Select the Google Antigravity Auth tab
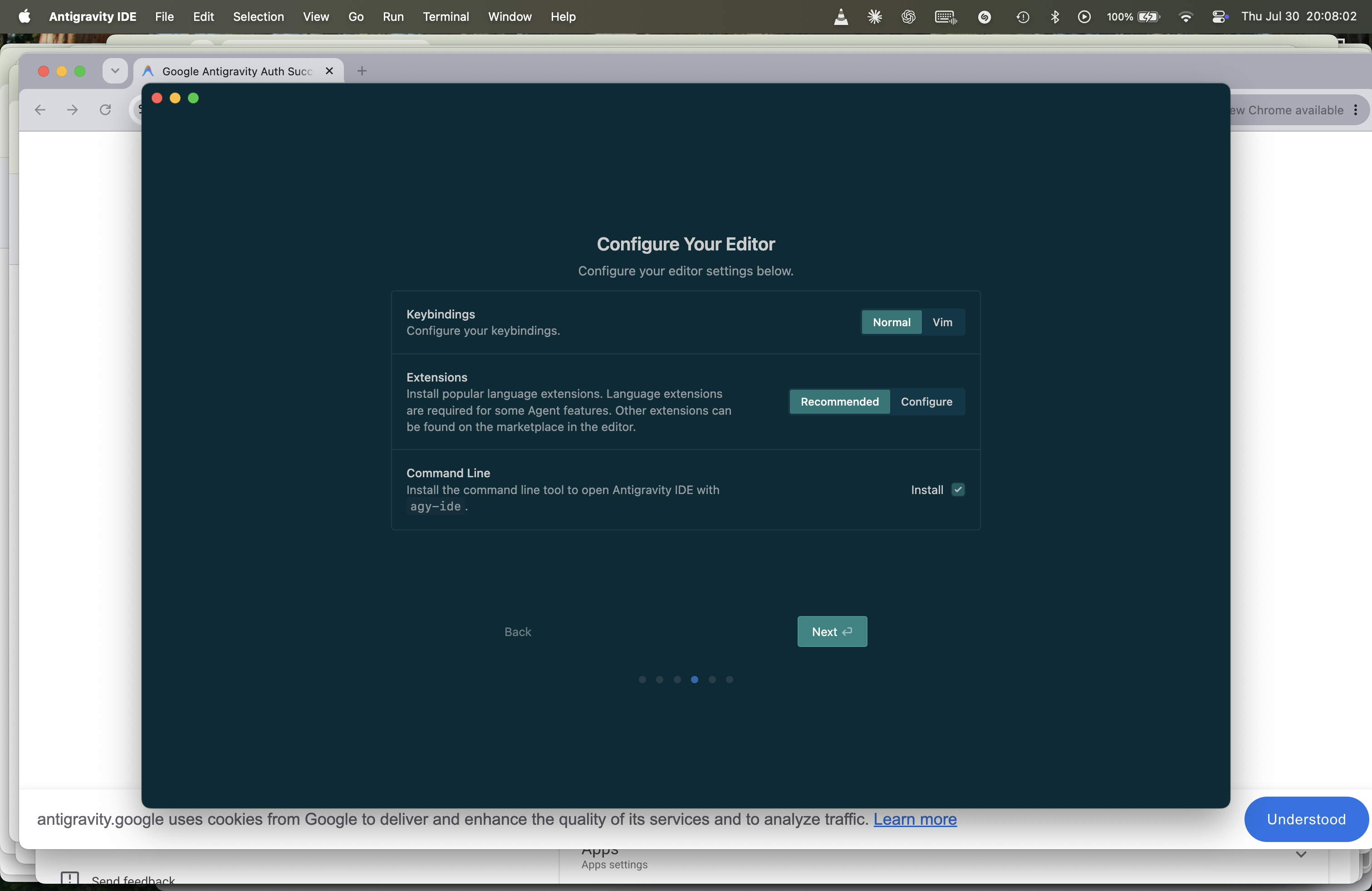Image resolution: width=1372 pixels, height=891 pixels. (x=239, y=71)
